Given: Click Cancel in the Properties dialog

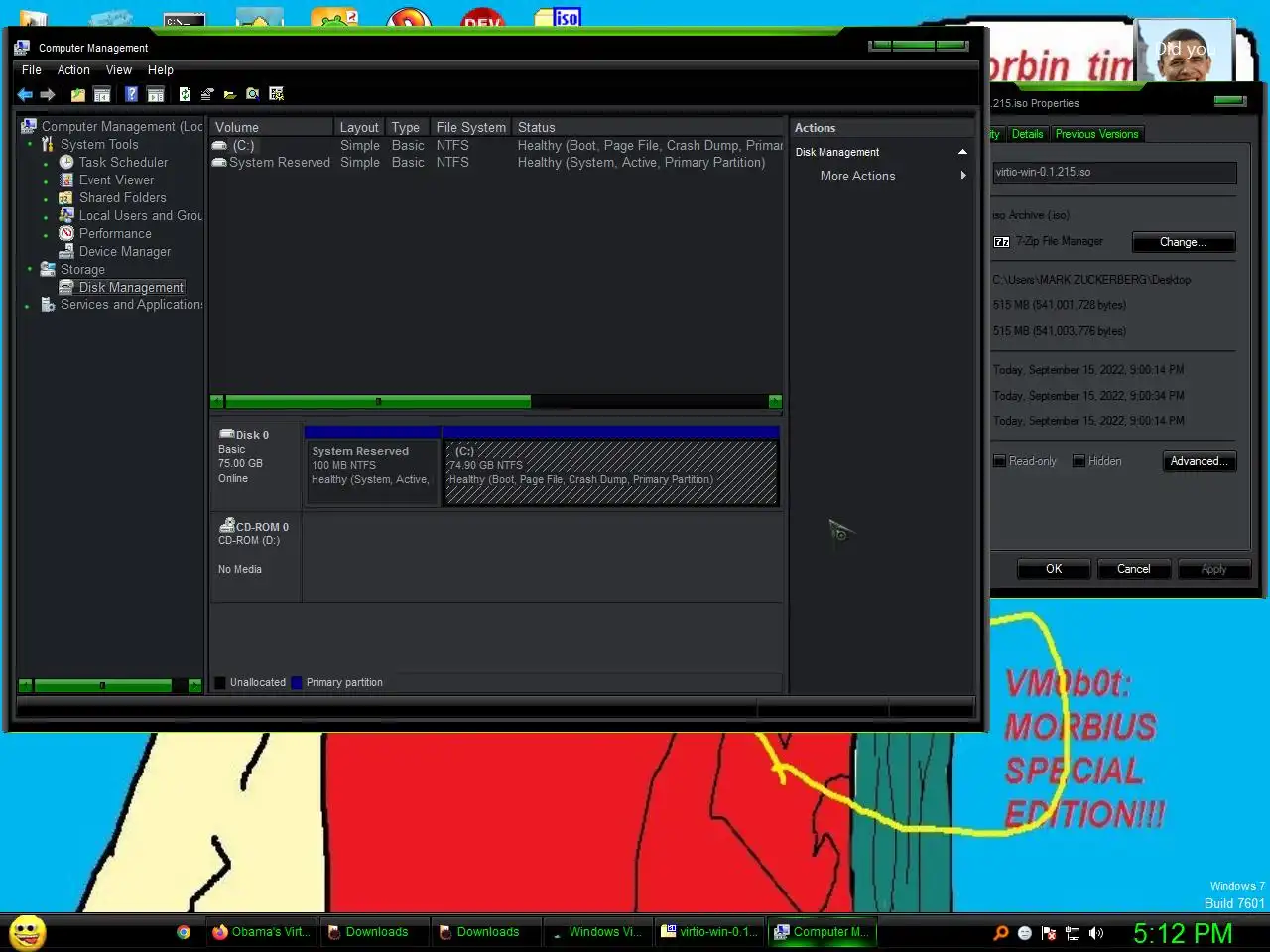Looking at the screenshot, I should [x=1133, y=569].
